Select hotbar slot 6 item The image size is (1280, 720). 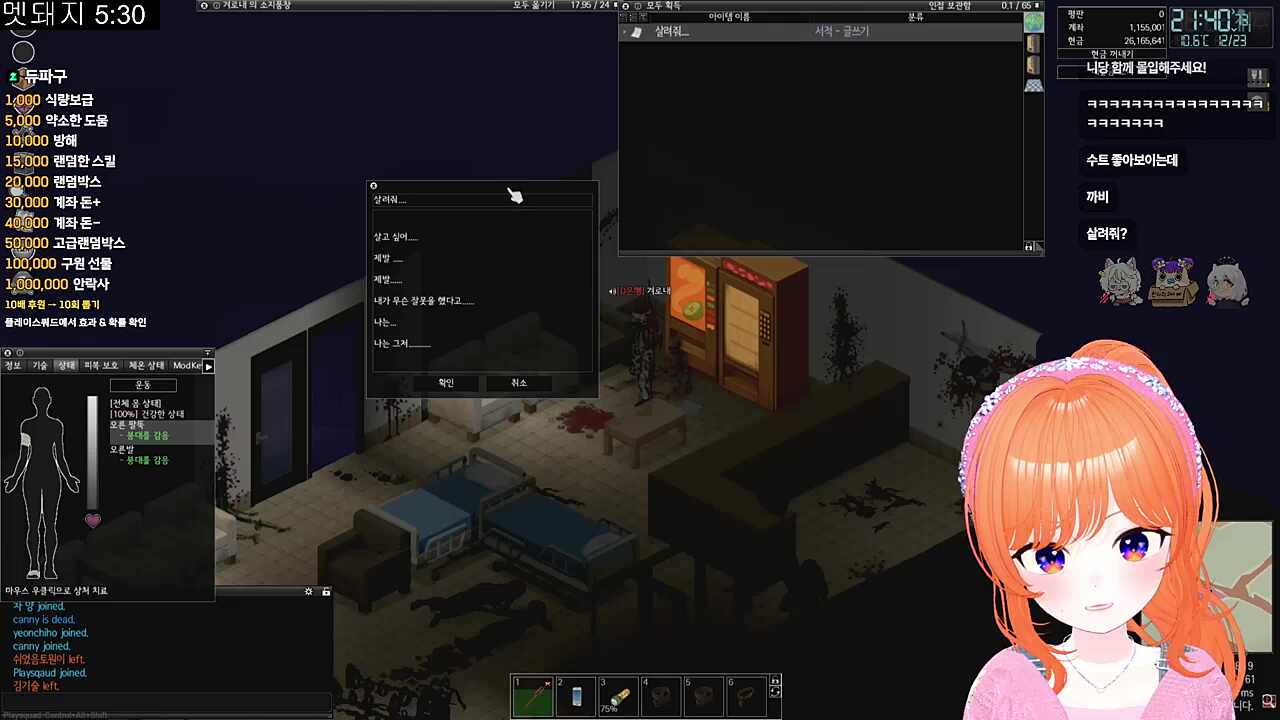tap(746, 696)
